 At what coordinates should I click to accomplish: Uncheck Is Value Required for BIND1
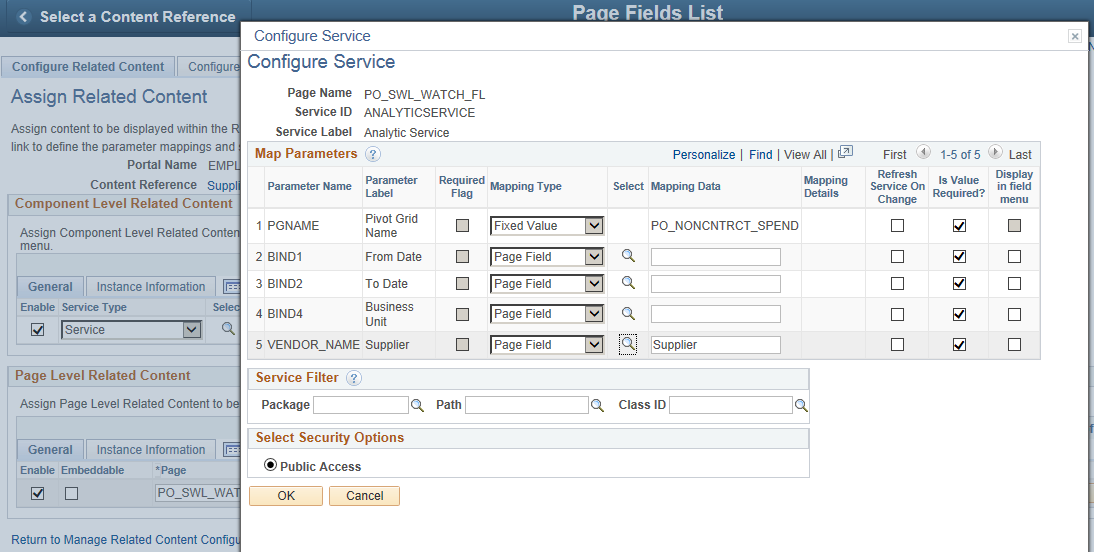[959, 256]
